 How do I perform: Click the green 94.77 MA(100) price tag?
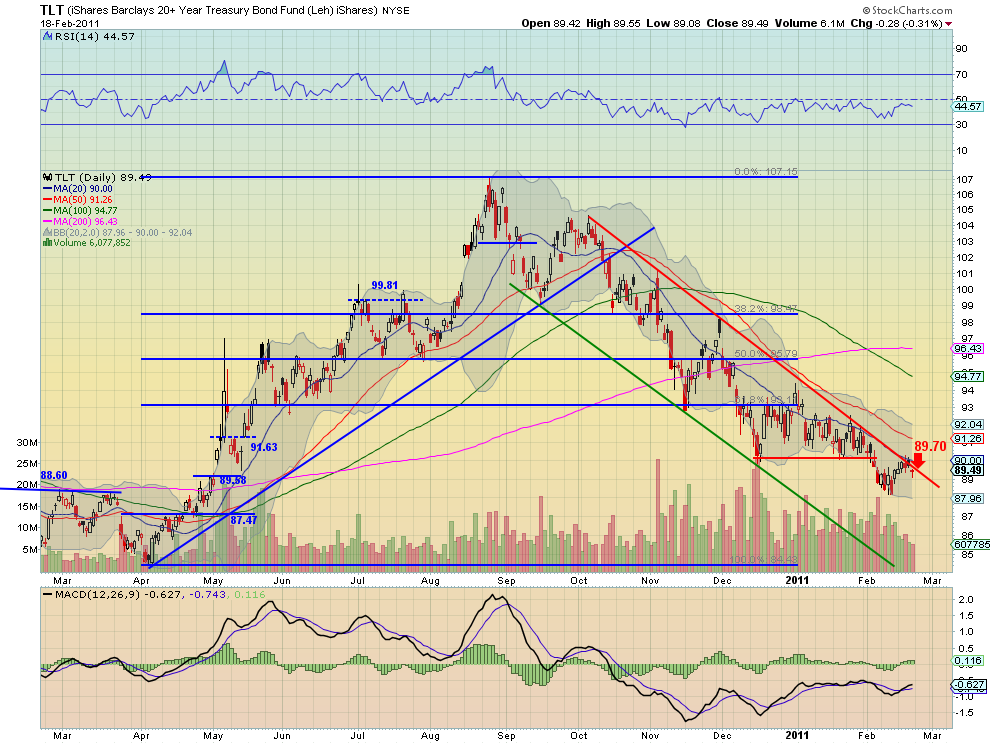click(967, 376)
